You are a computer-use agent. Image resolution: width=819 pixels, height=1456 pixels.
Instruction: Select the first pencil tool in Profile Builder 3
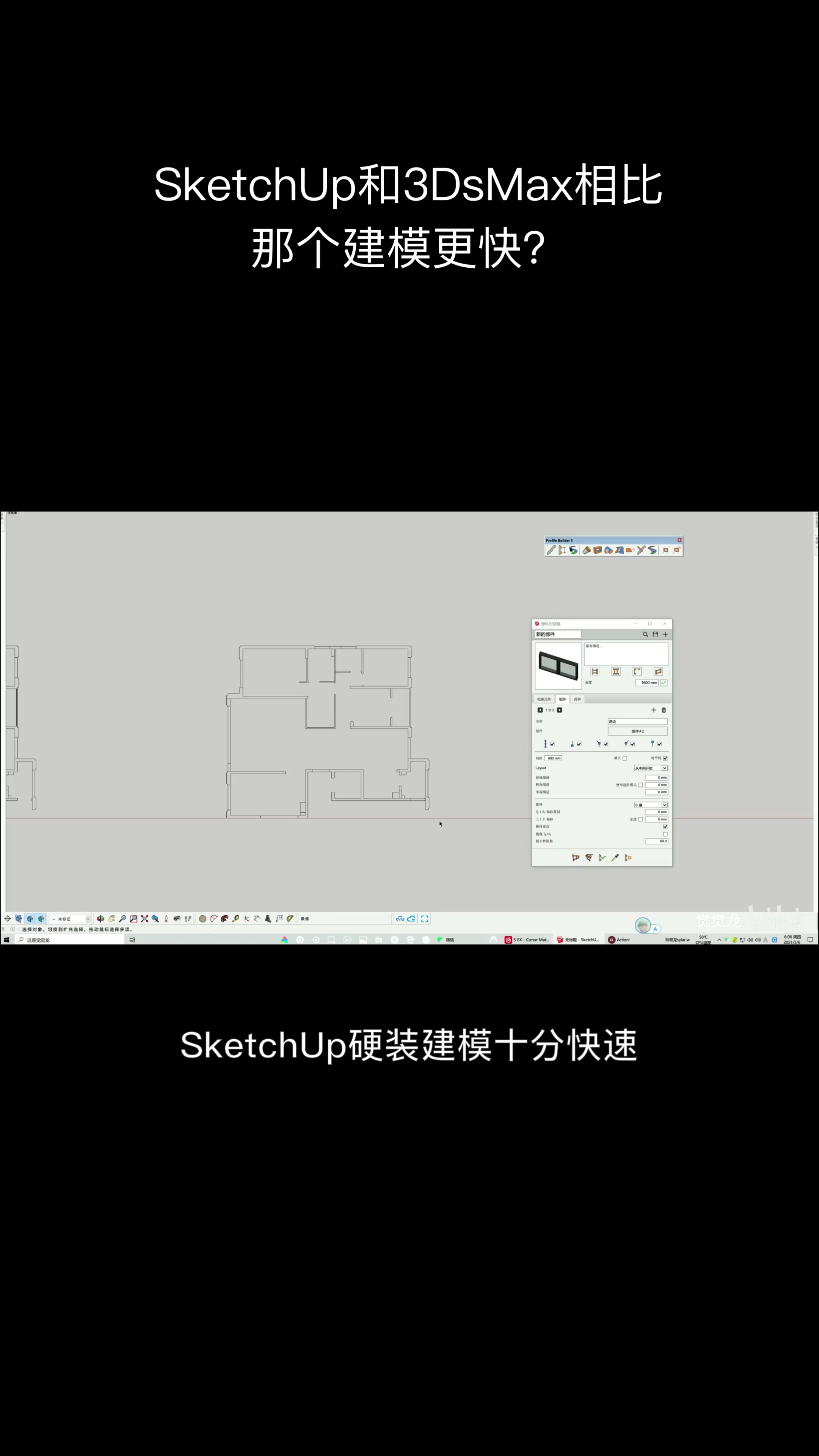(551, 550)
